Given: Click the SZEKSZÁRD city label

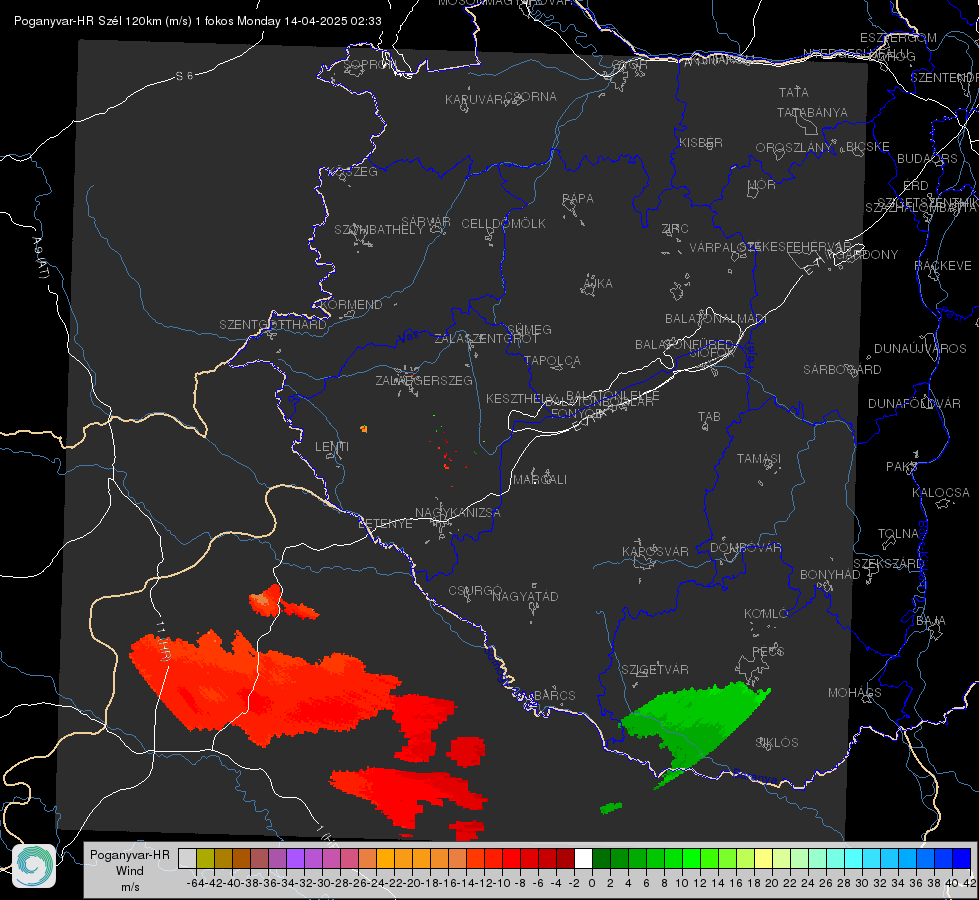Looking at the screenshot, I should (888, 564).
